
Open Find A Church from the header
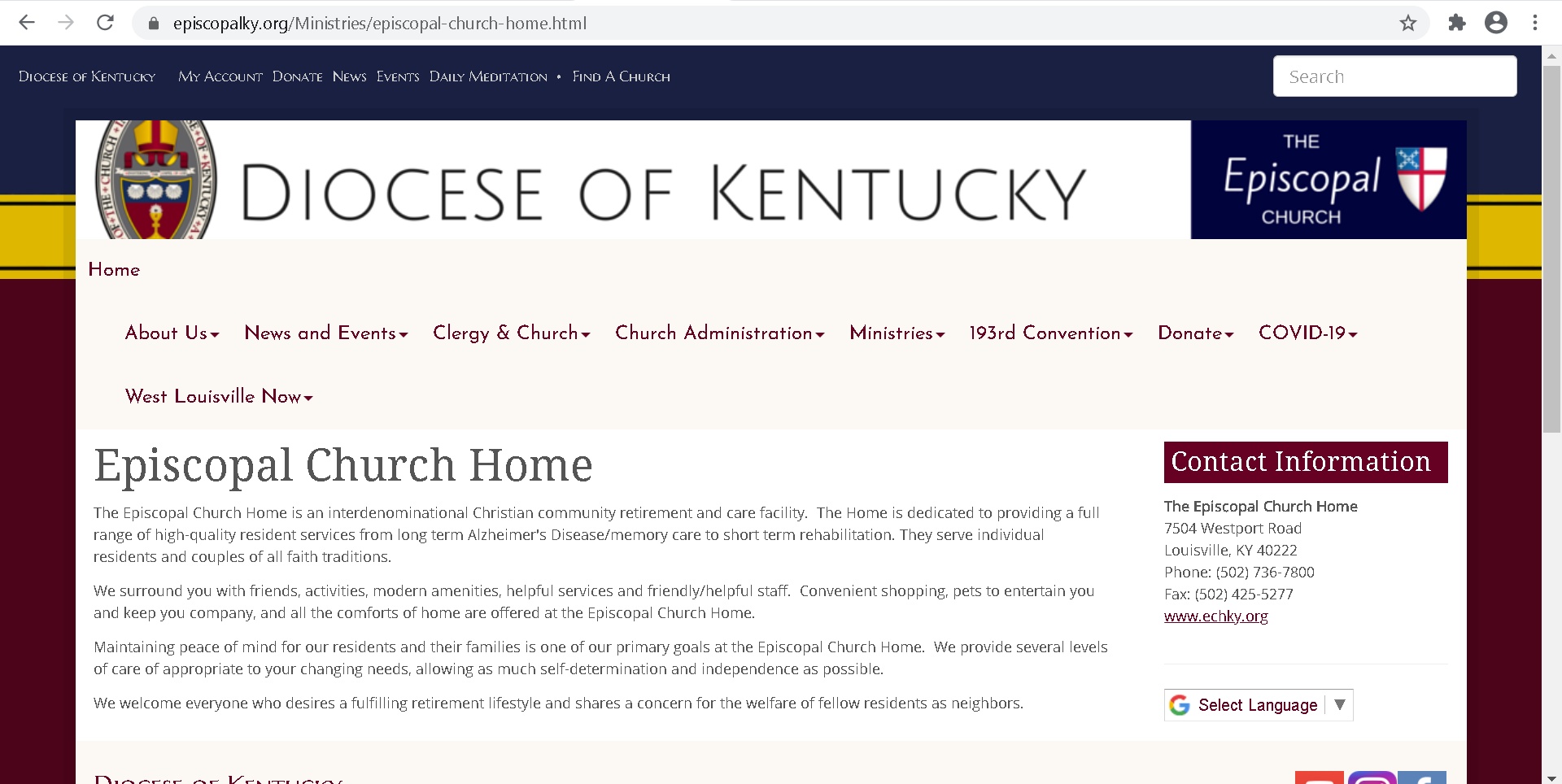pos(621,76)
